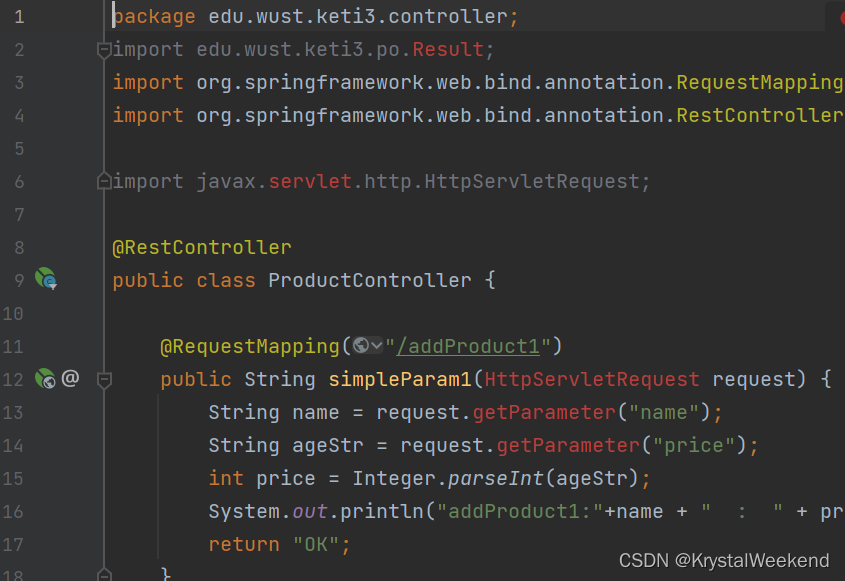Click the Spring request mapping gutter icon beside simpleParam1
This screenshot has width=845, height=581.
(45, 378)
